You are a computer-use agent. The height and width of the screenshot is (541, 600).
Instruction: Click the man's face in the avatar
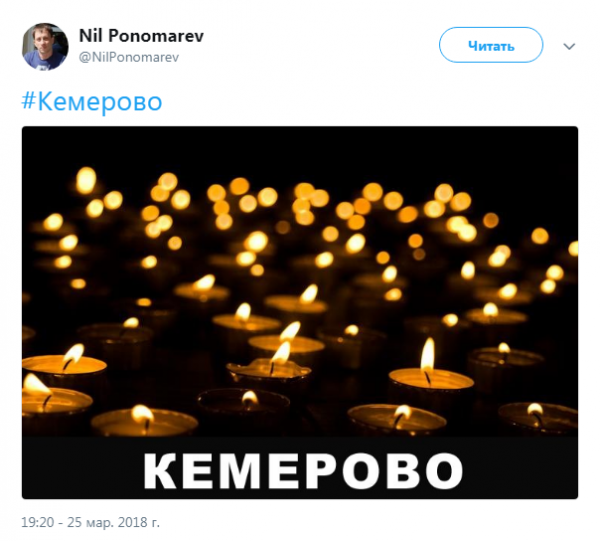tap(42, 38)
